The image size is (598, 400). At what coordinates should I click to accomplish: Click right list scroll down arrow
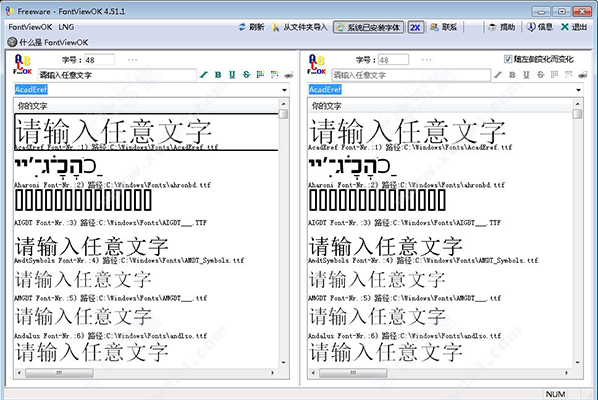(577, 363)
